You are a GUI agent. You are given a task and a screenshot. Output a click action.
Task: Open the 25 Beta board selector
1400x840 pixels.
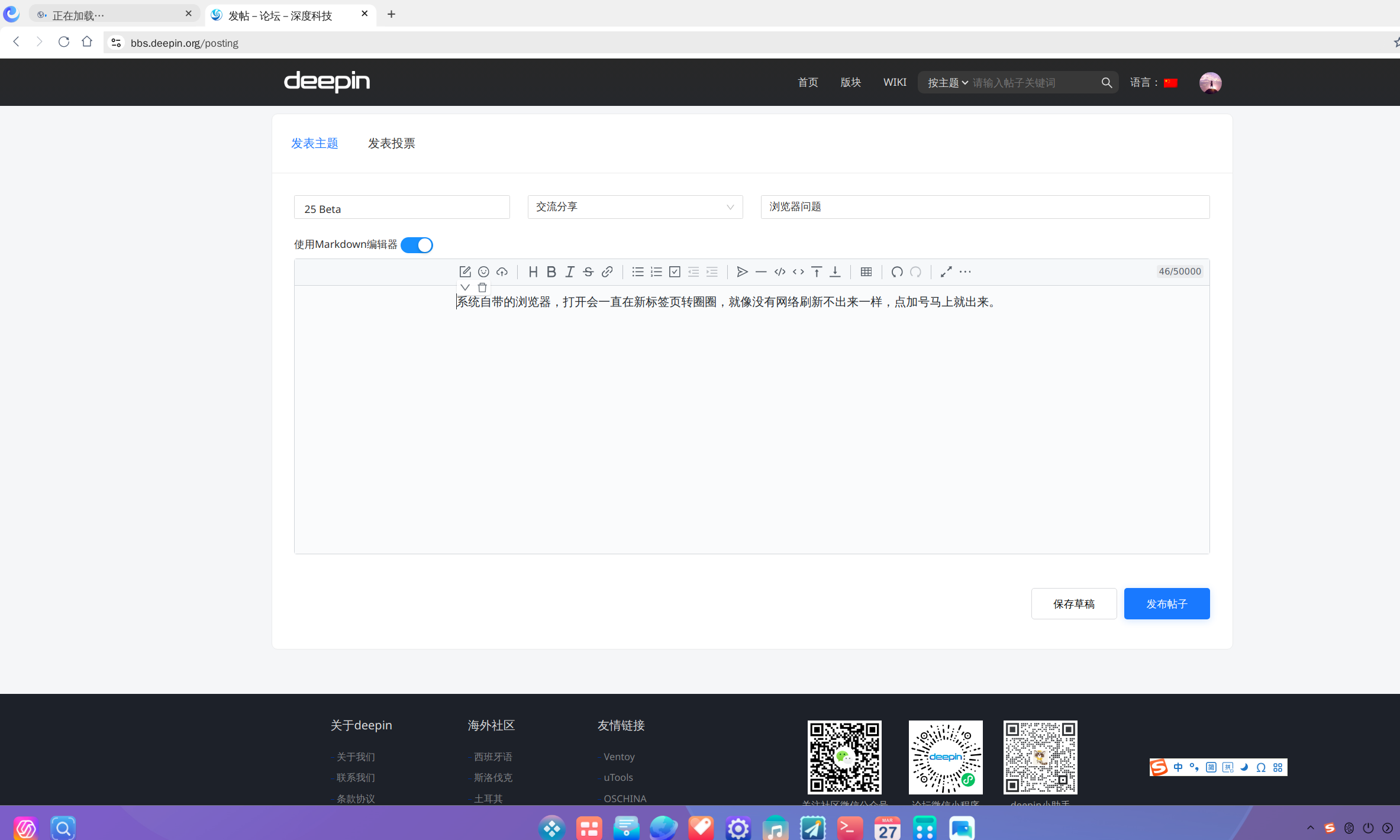(402, 207)
